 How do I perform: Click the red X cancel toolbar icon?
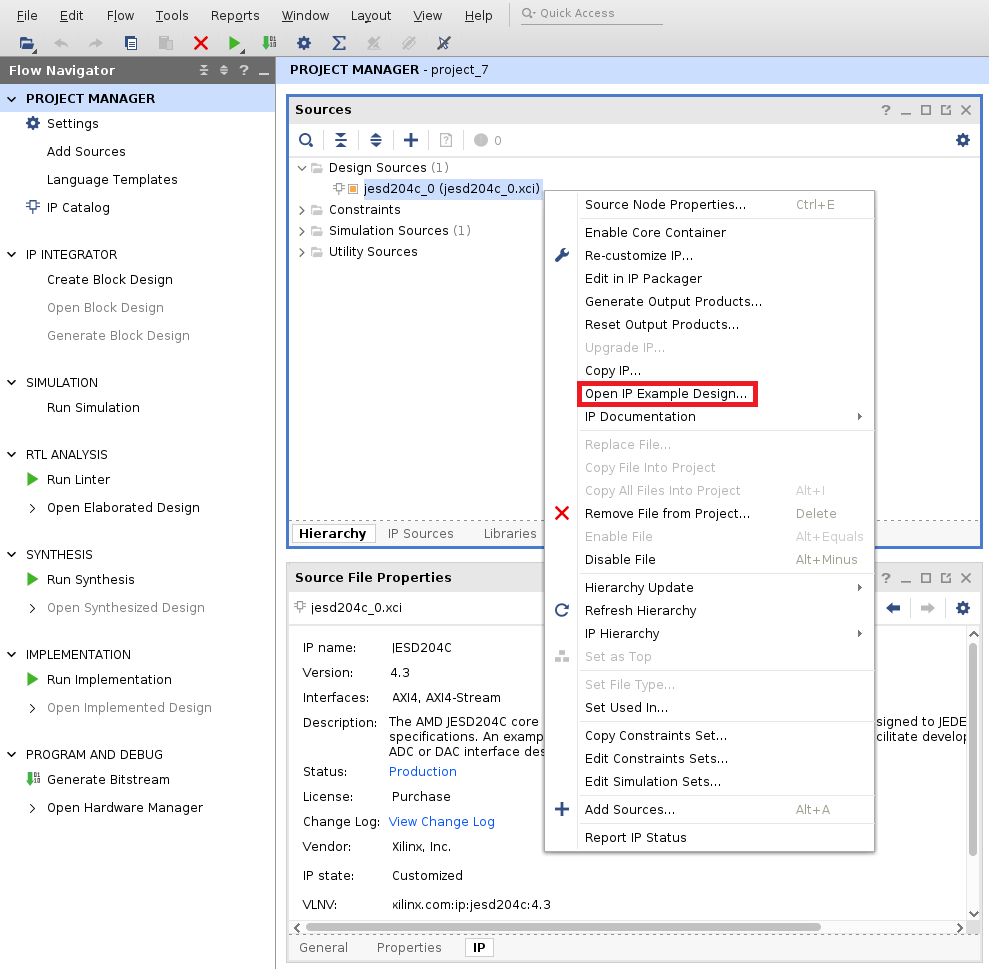(201, 43)
